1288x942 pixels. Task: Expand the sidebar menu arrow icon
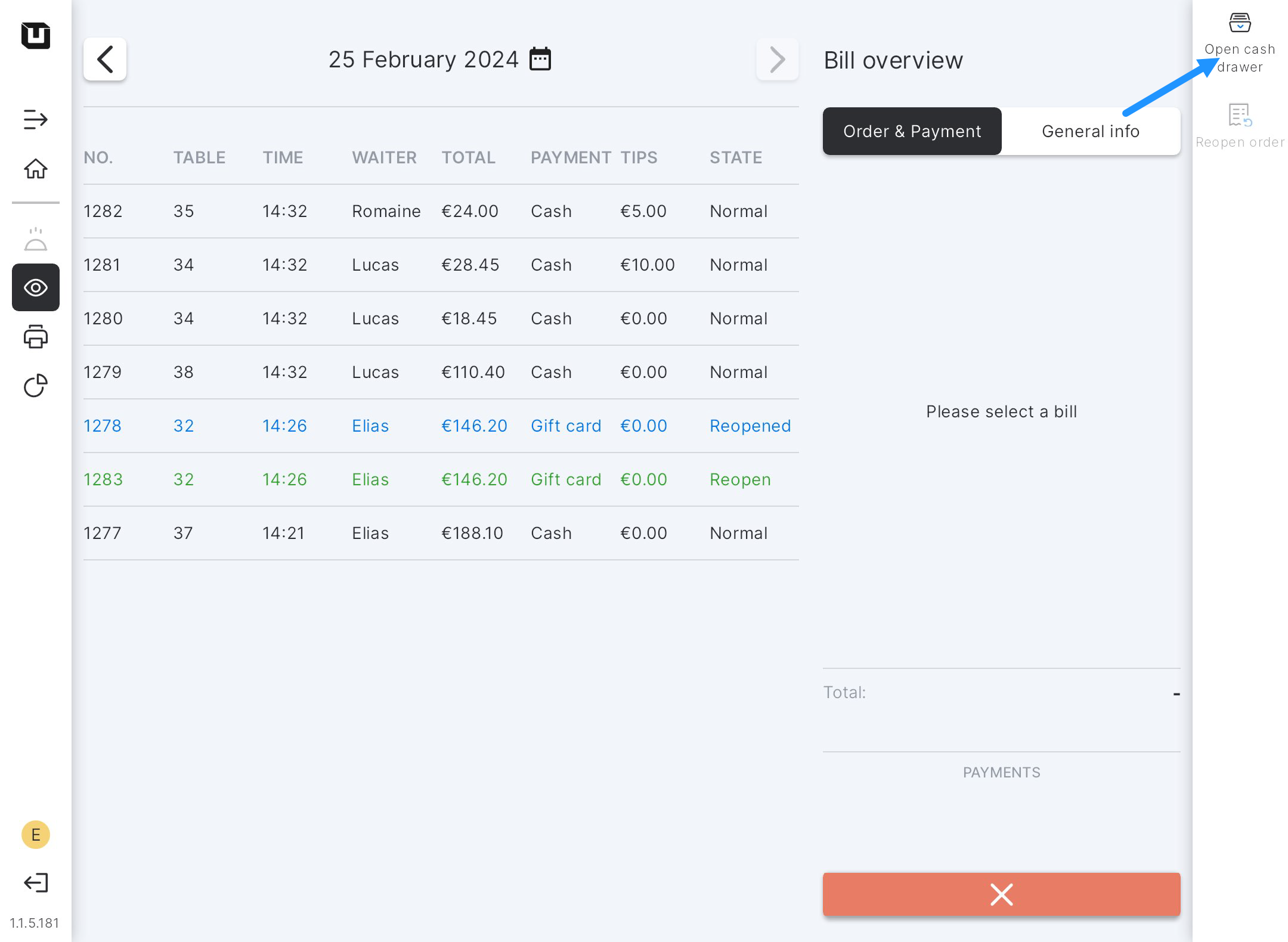coord(36,119)
